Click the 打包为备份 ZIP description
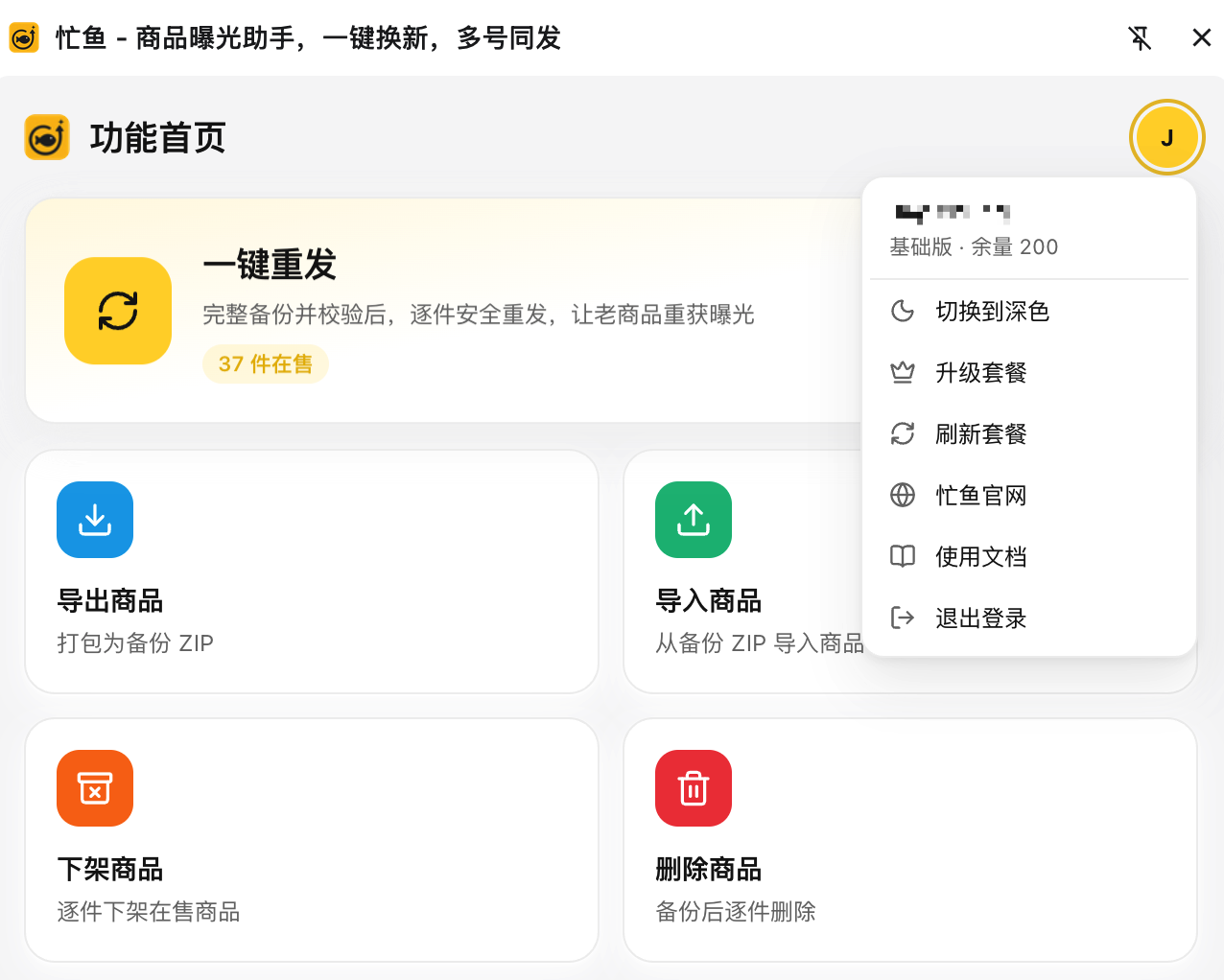This screenshot has height=980, width=1224. tap(135, 643)
